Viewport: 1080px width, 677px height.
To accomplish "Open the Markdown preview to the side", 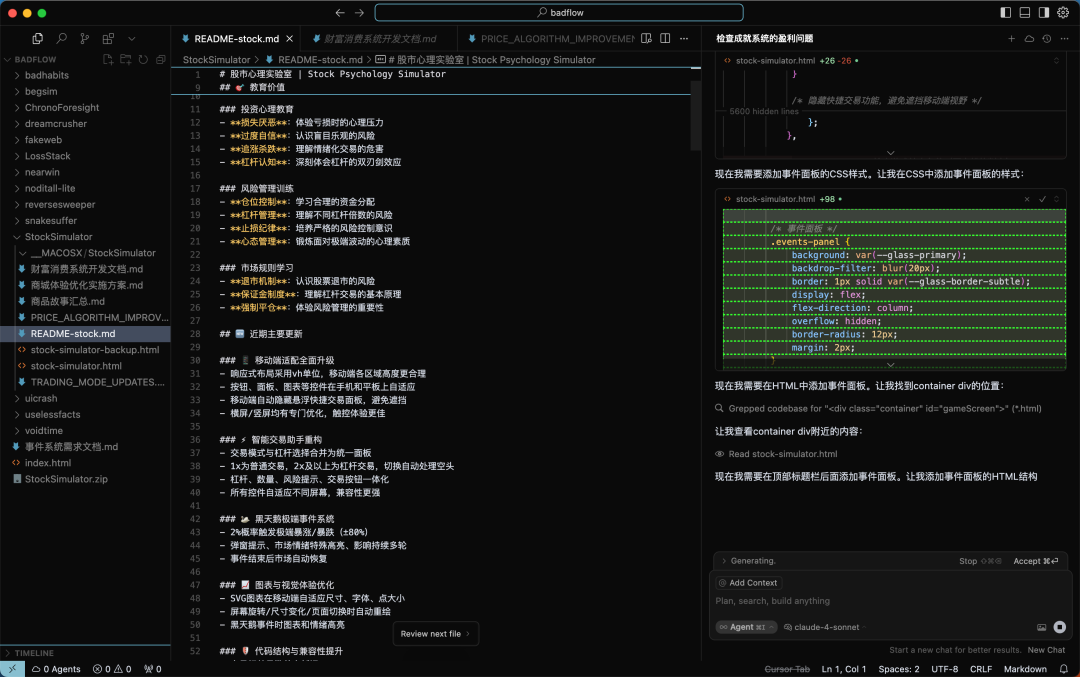I will click(646, 39).
